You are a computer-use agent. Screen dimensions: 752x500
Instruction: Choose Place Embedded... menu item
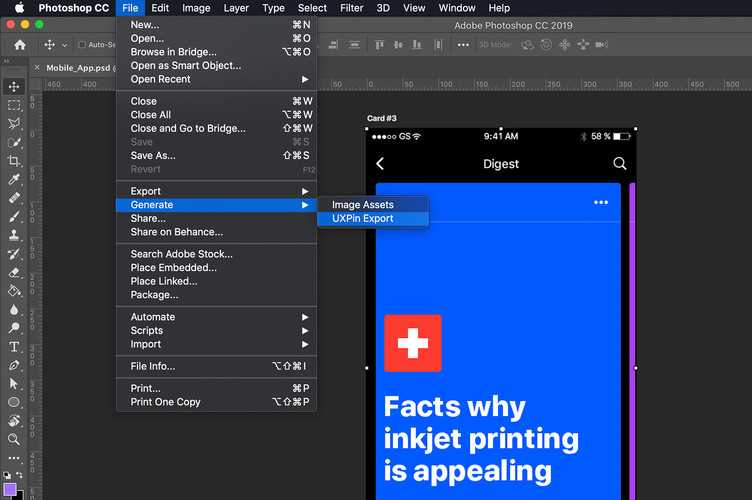(x=216, y=267)
